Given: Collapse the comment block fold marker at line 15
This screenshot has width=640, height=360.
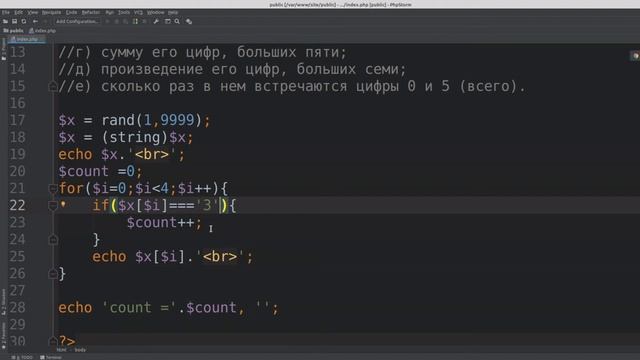Looking at the screenshot, I should (53, 87).
